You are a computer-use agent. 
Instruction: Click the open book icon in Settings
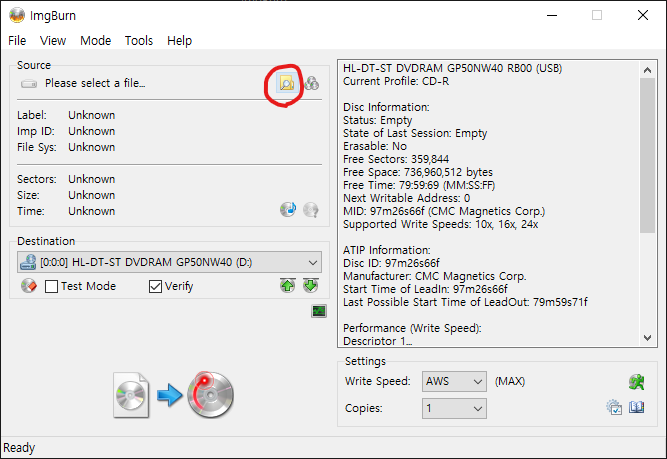pos(636,408)
